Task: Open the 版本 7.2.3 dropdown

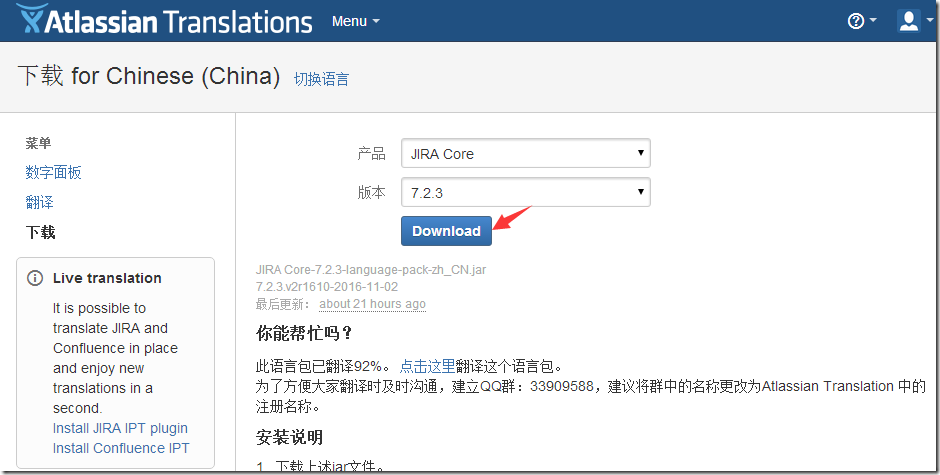Action: click(526, 193)
